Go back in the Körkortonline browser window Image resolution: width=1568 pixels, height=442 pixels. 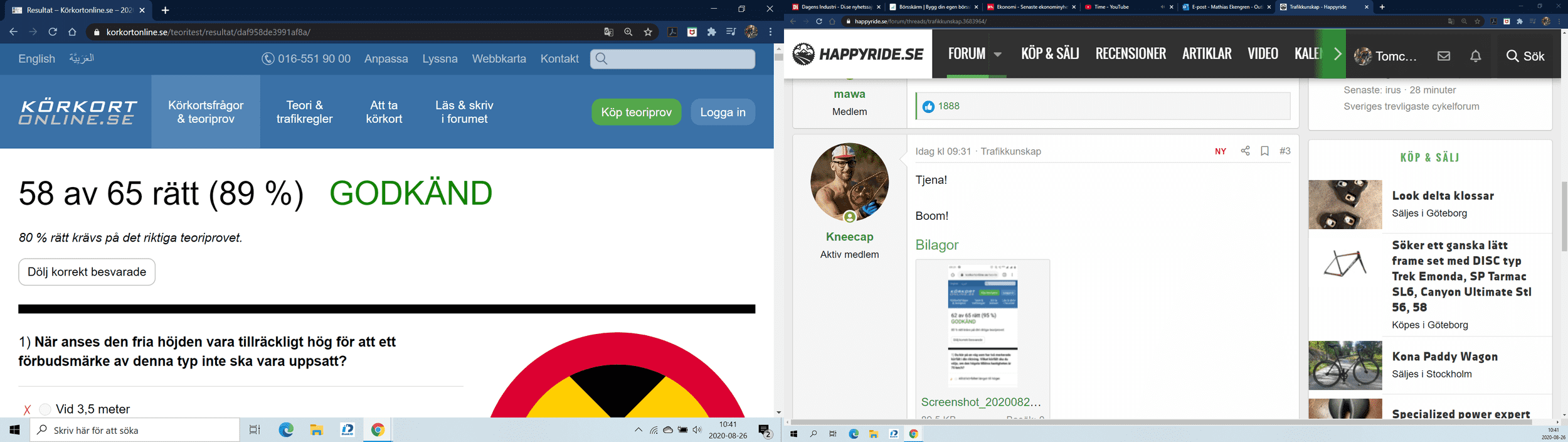coord(13,32)
